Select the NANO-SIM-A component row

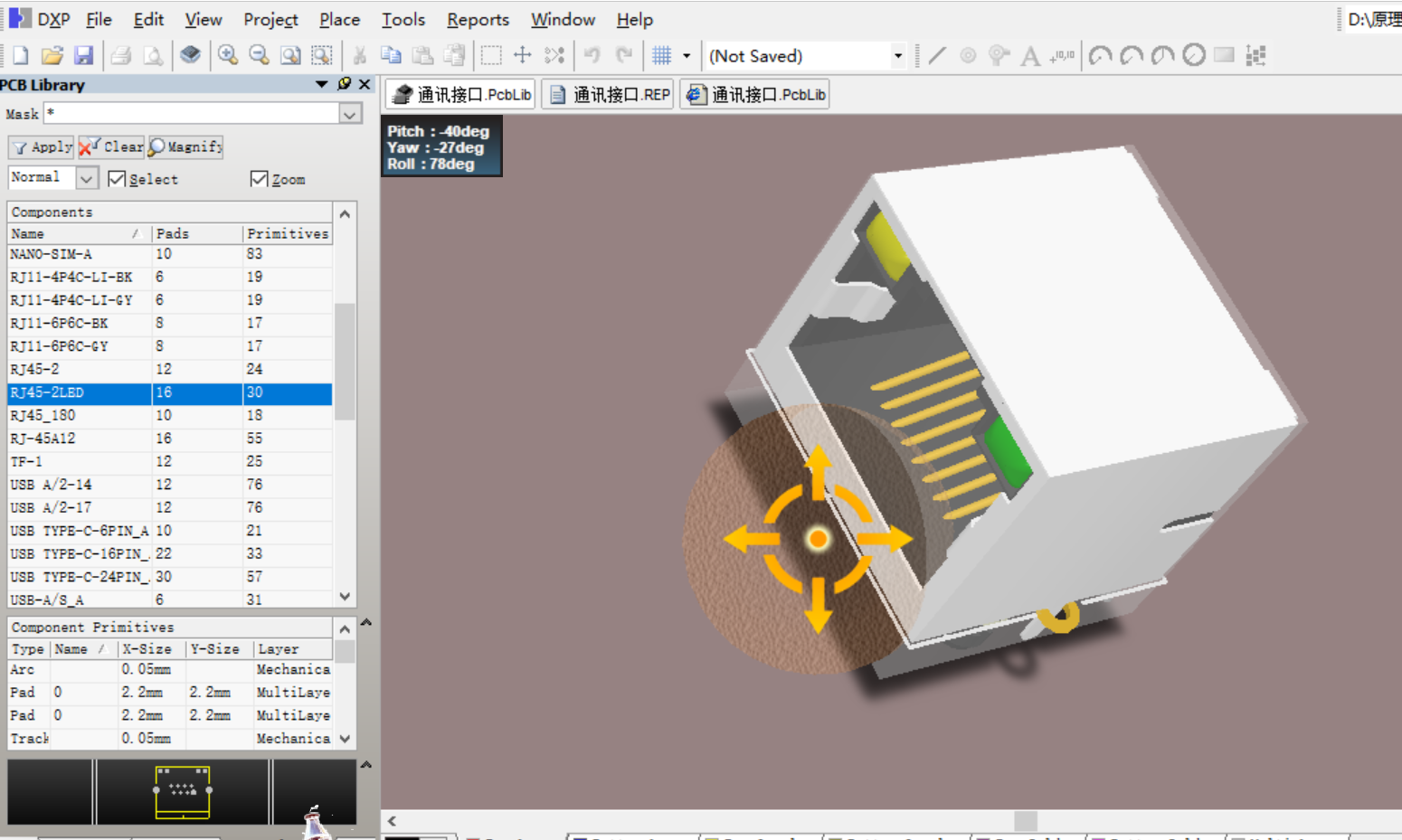170,254
